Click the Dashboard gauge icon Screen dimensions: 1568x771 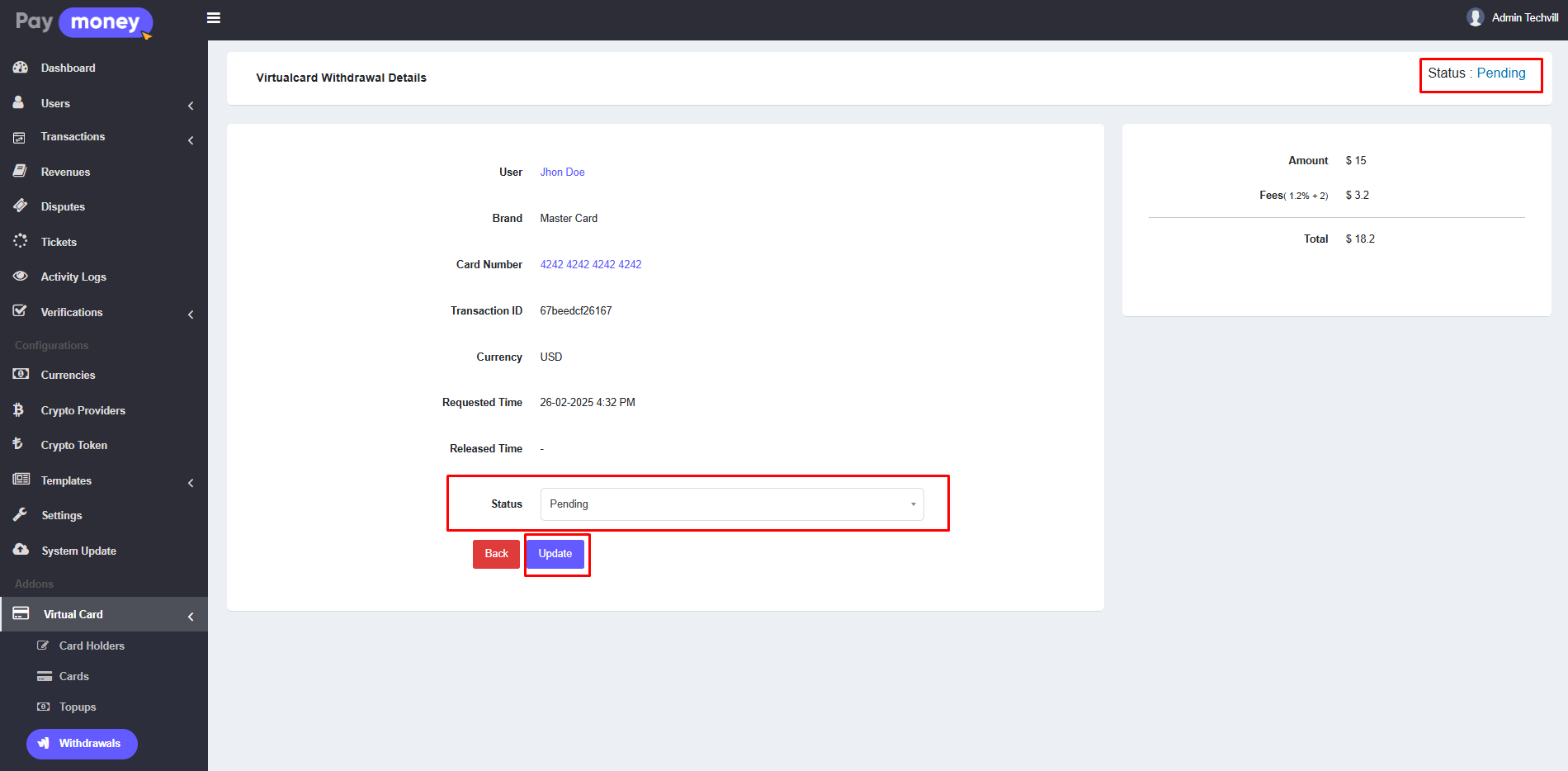(21, 68)
